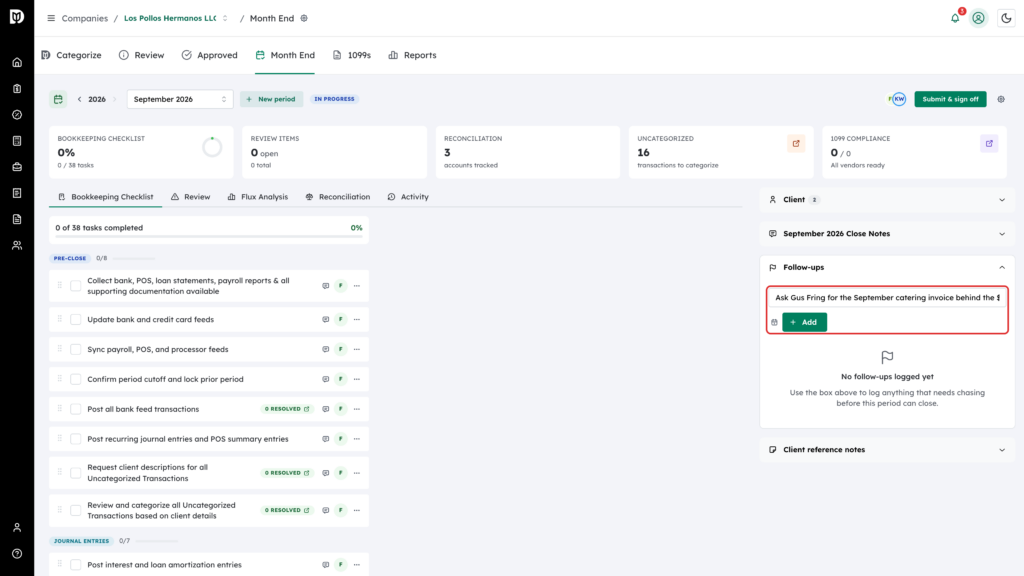Open the Reports tab
Screen dimensions: 1024x576
click(x=412, y=56)
